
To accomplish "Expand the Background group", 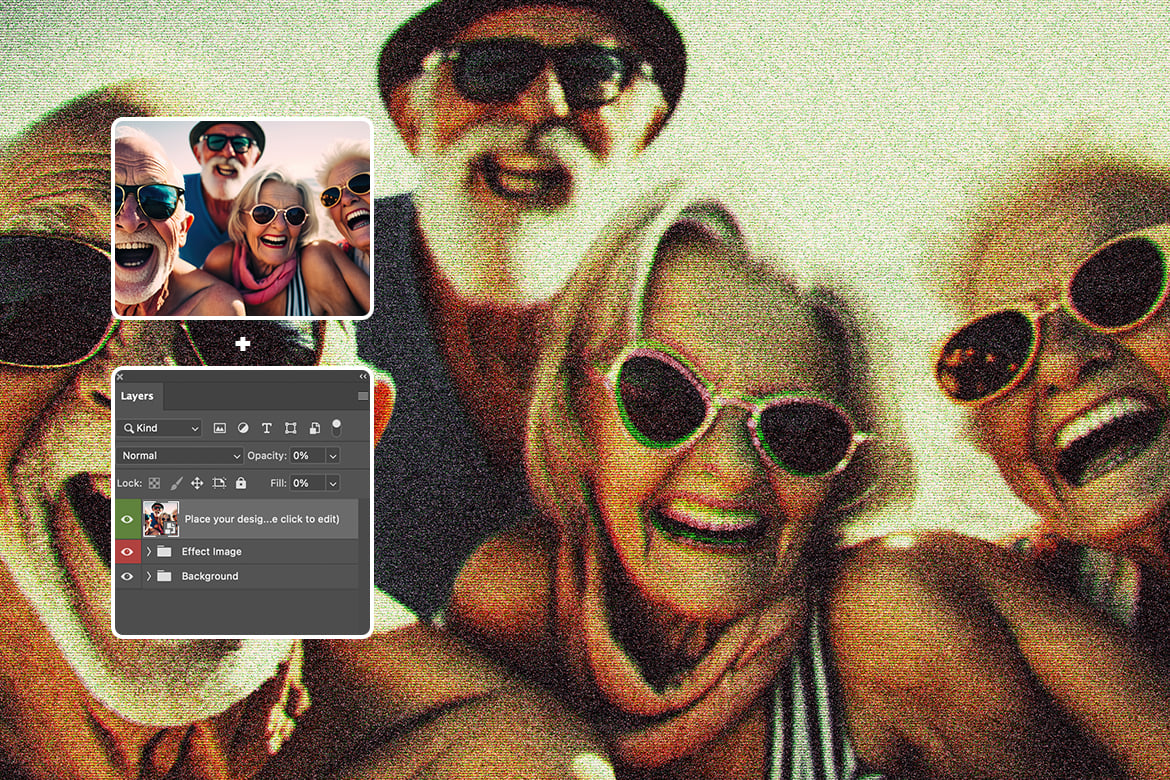I will coord(148,576).
